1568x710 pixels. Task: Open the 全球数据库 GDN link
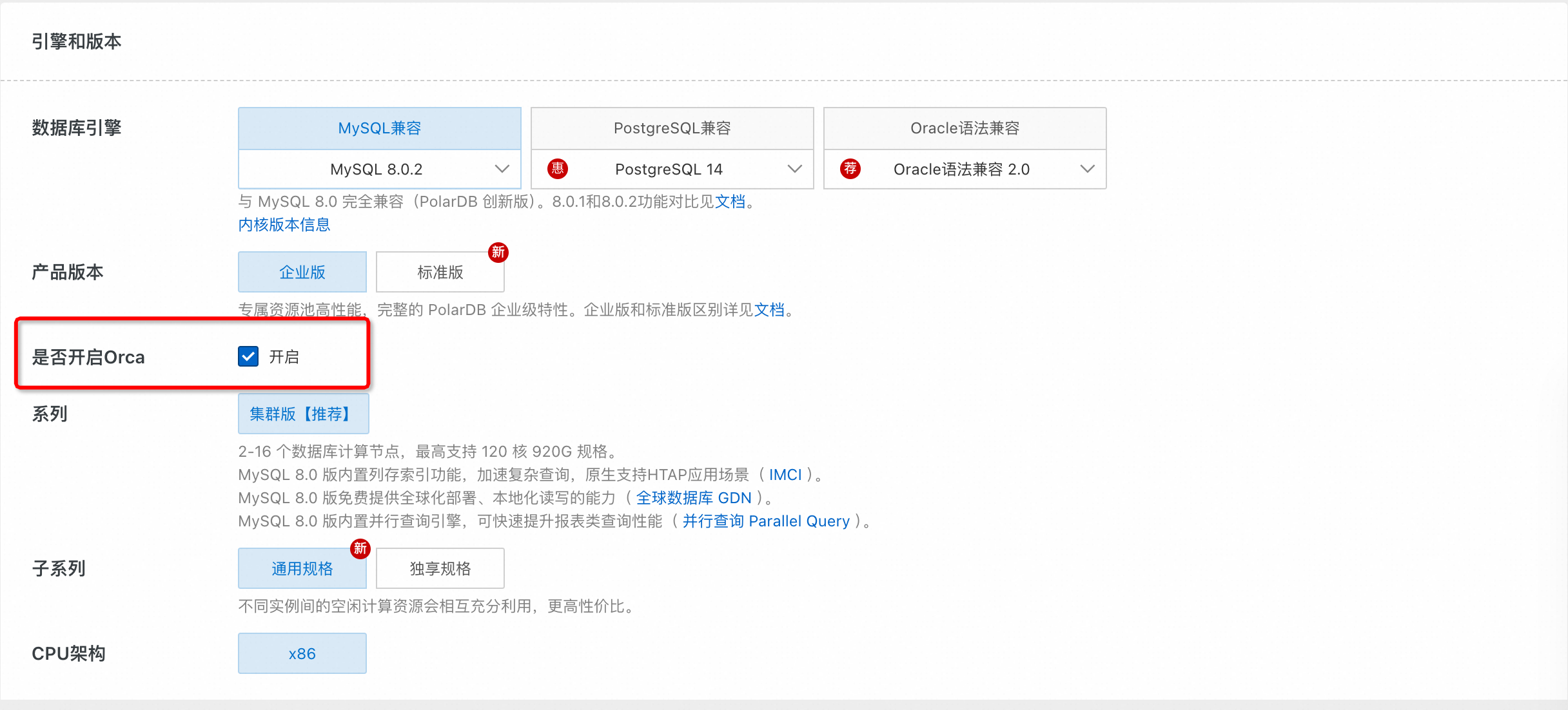(693, 498)
